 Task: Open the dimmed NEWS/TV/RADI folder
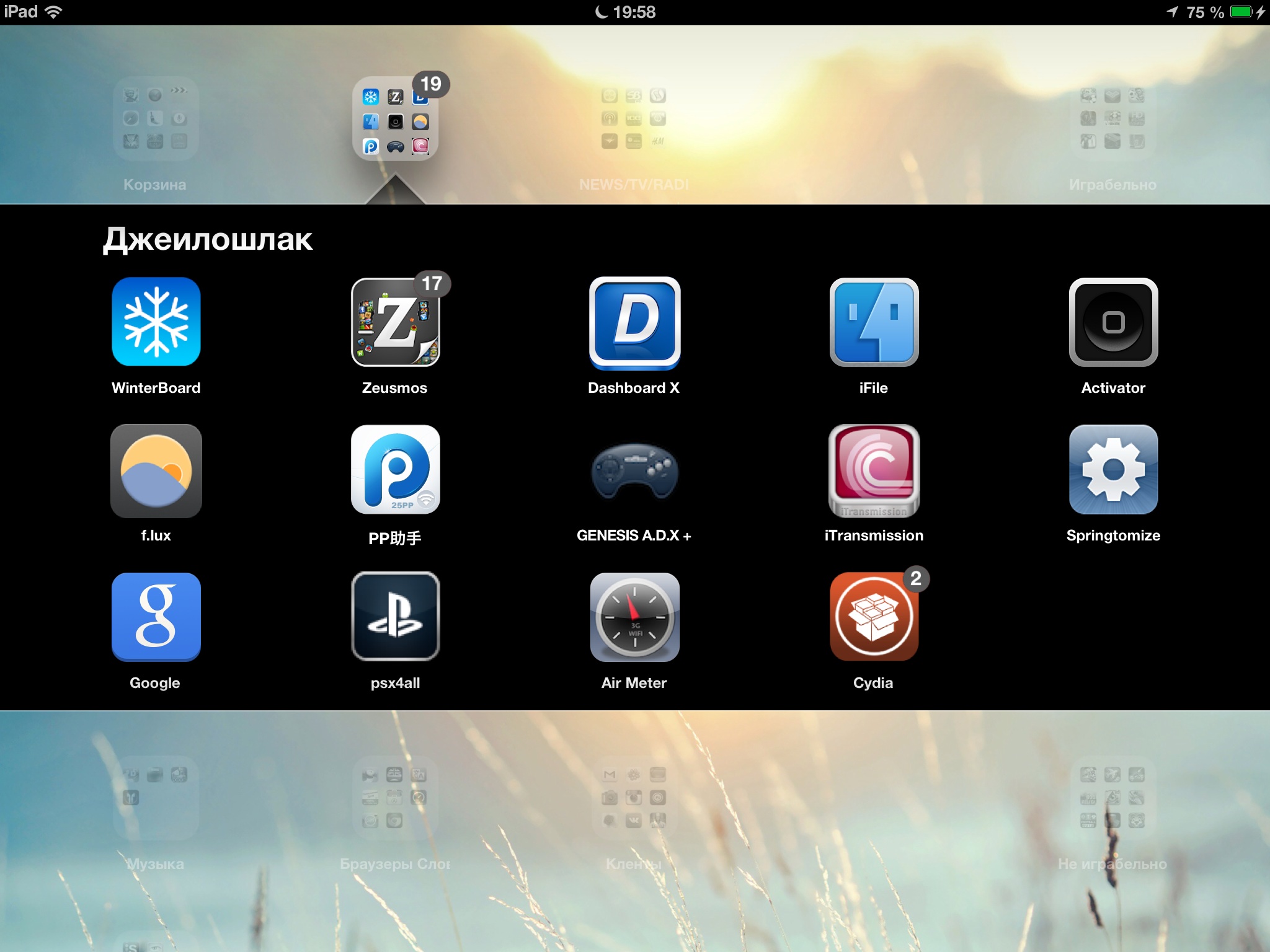[x=634, y=118]
